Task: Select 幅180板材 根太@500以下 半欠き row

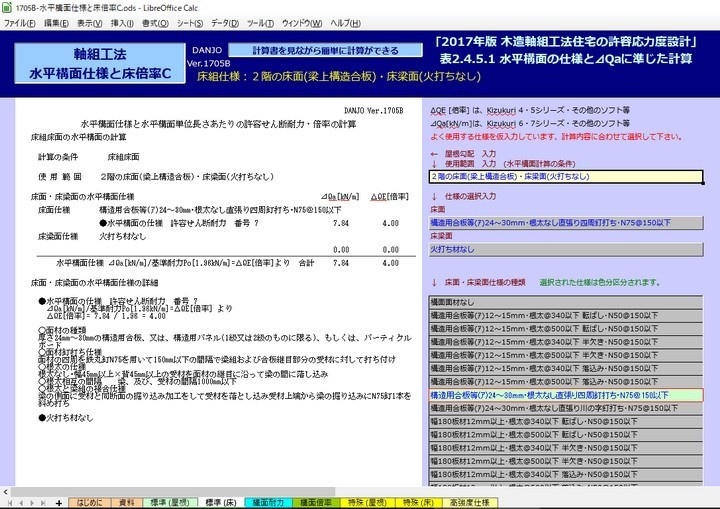Action: tap(566, 461)
